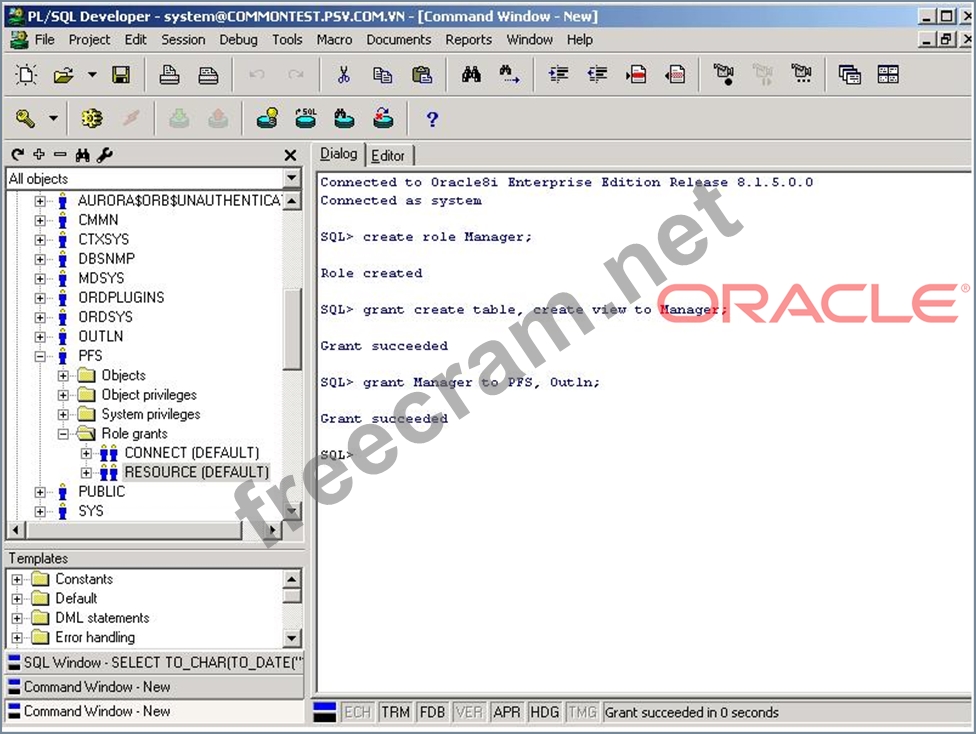The height and width of the screenshot is (734, 976).
Task: Toggle the VER status bar option
Action: pos(469,712)
